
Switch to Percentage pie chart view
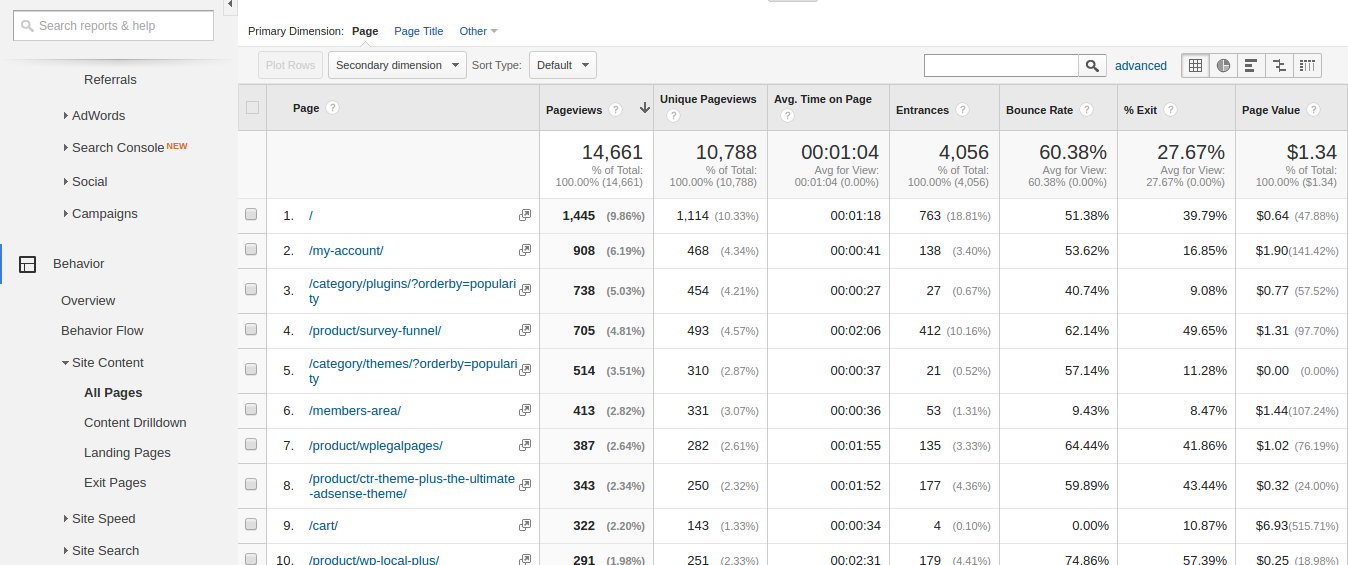coord(1223,66)
